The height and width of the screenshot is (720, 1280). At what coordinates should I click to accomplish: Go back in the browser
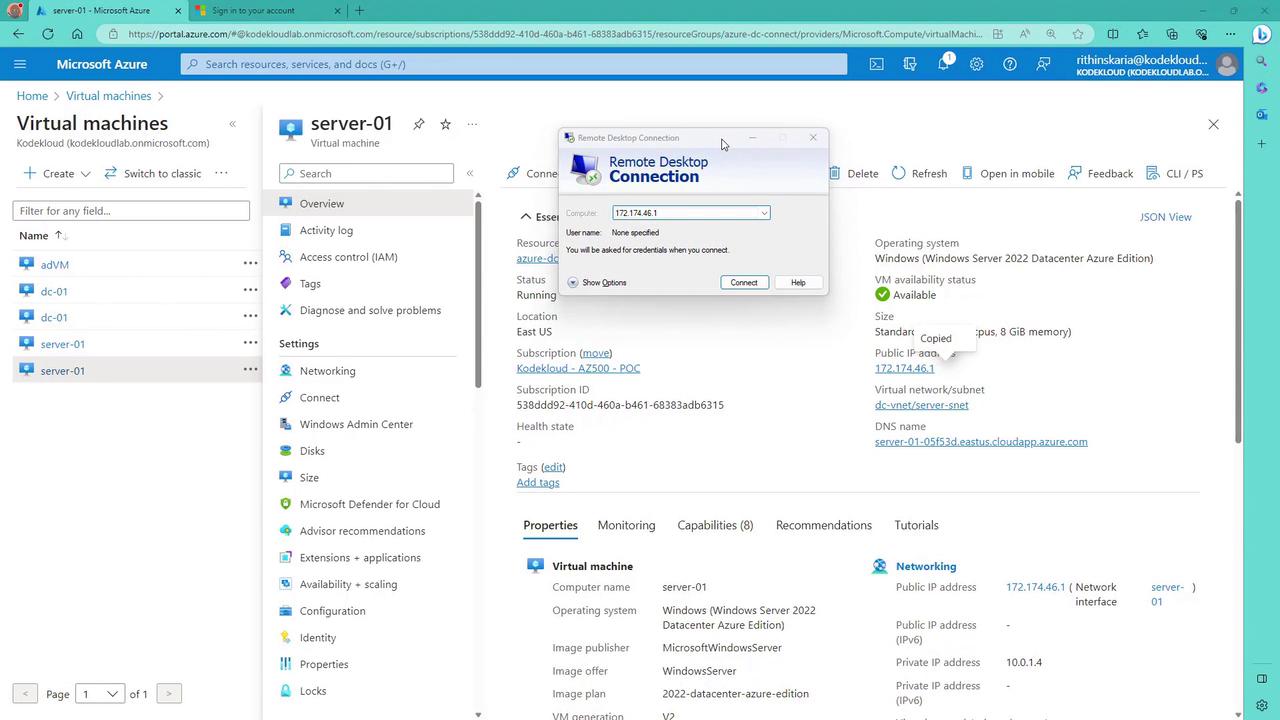19,34
